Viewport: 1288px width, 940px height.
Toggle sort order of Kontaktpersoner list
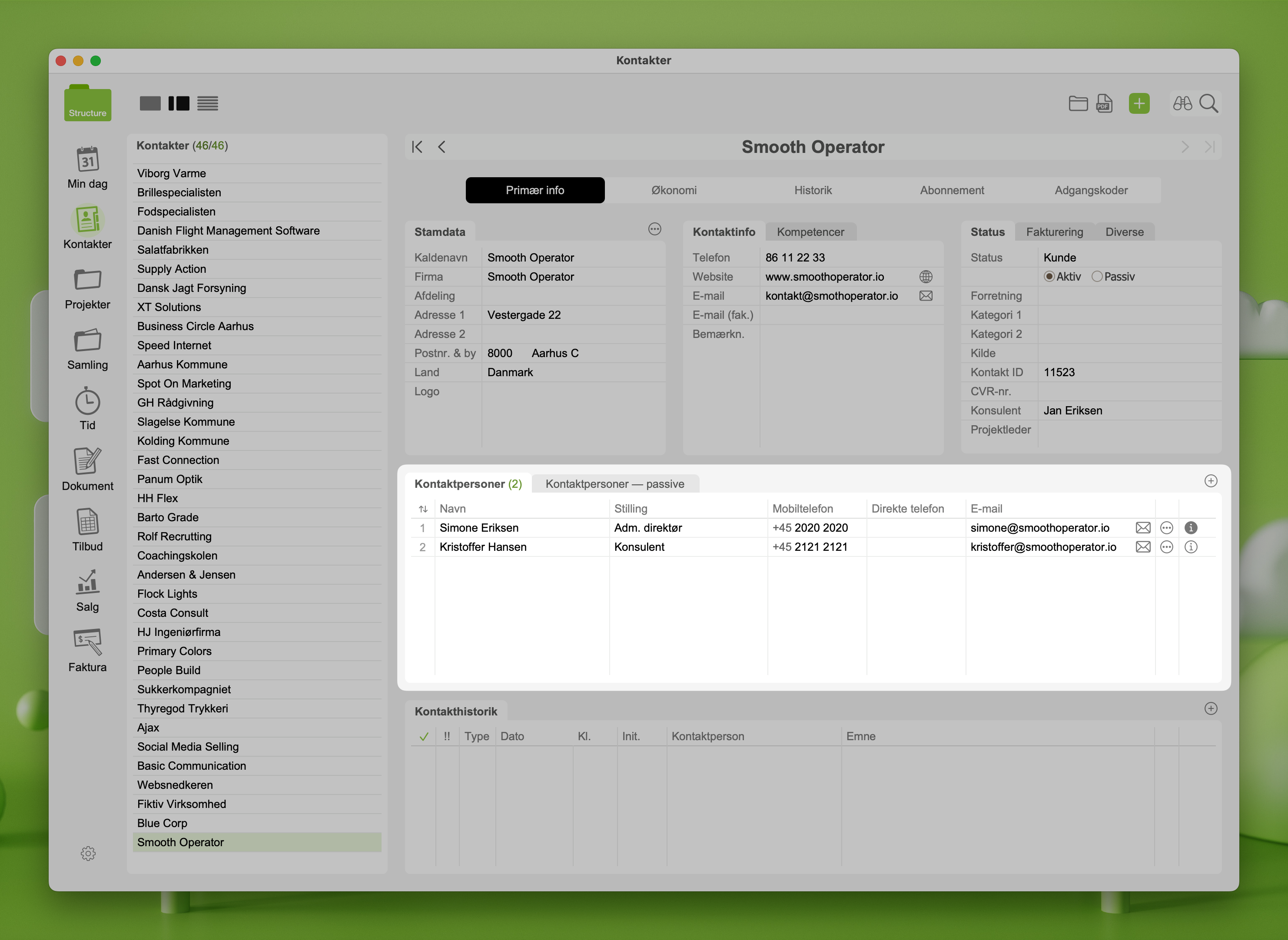click(423, 509)
